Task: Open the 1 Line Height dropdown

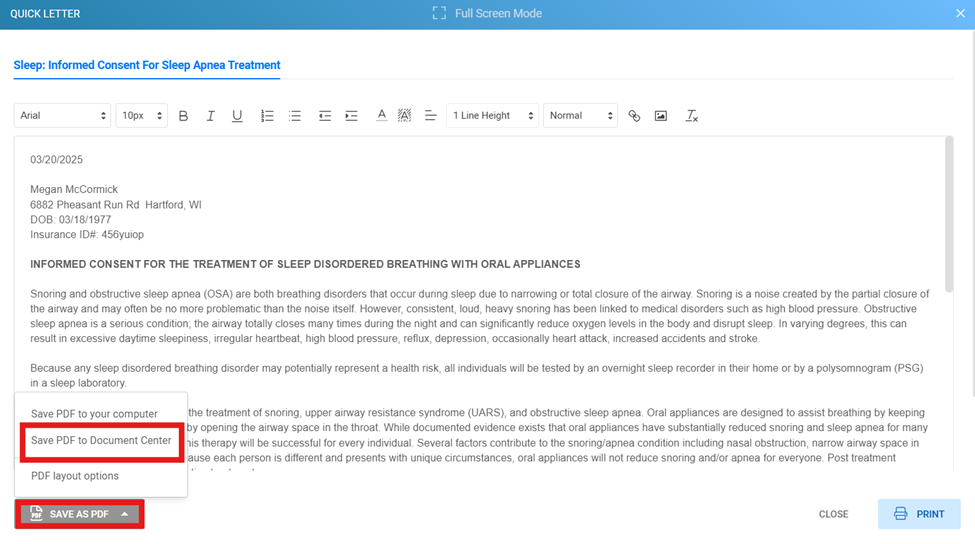Action: (x=492, y=116)
